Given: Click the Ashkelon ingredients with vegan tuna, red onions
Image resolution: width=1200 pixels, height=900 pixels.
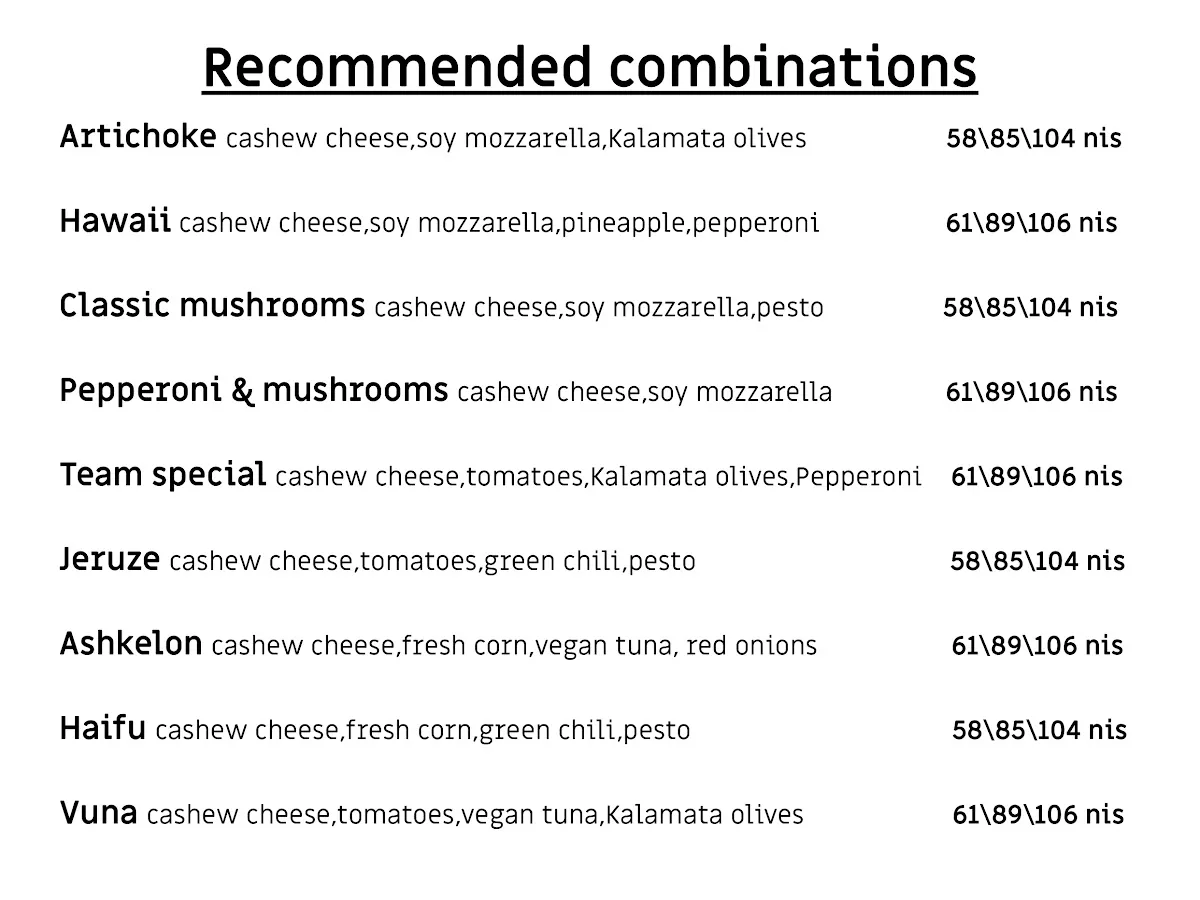Looking at the screenshot, I should (514, 646).
